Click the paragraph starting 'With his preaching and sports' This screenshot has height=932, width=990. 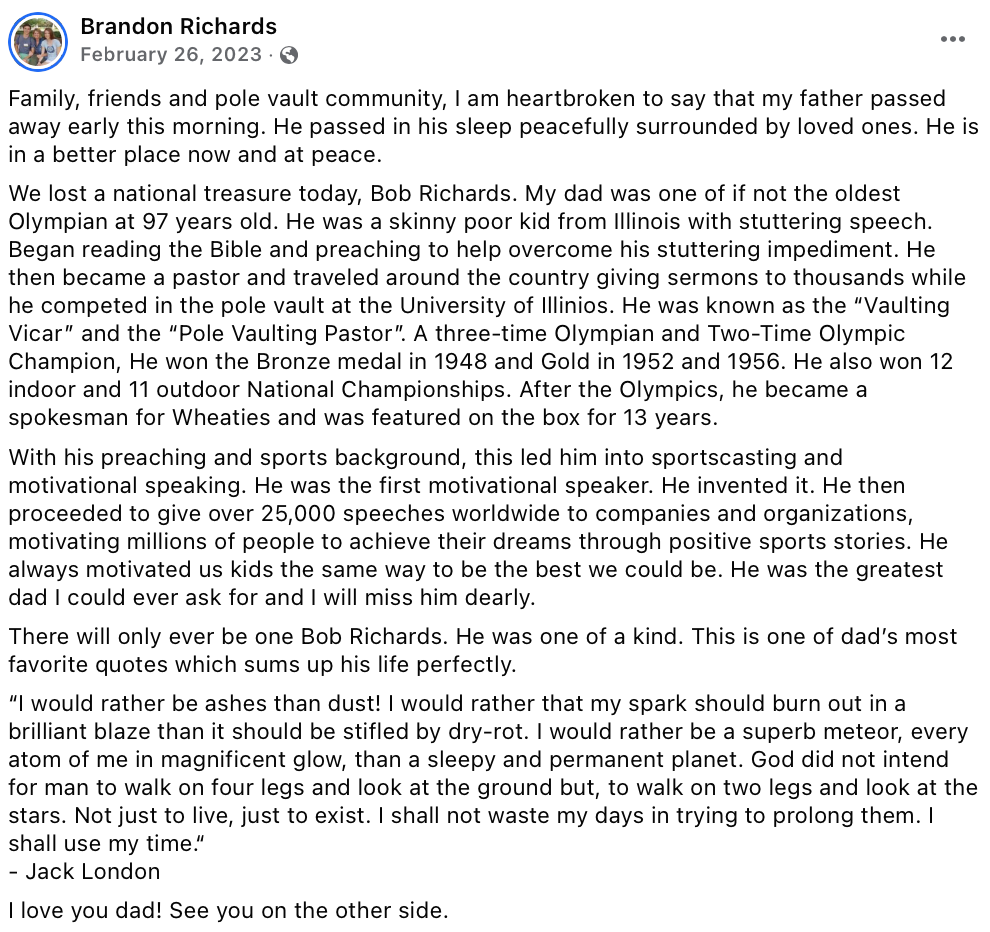478,527
